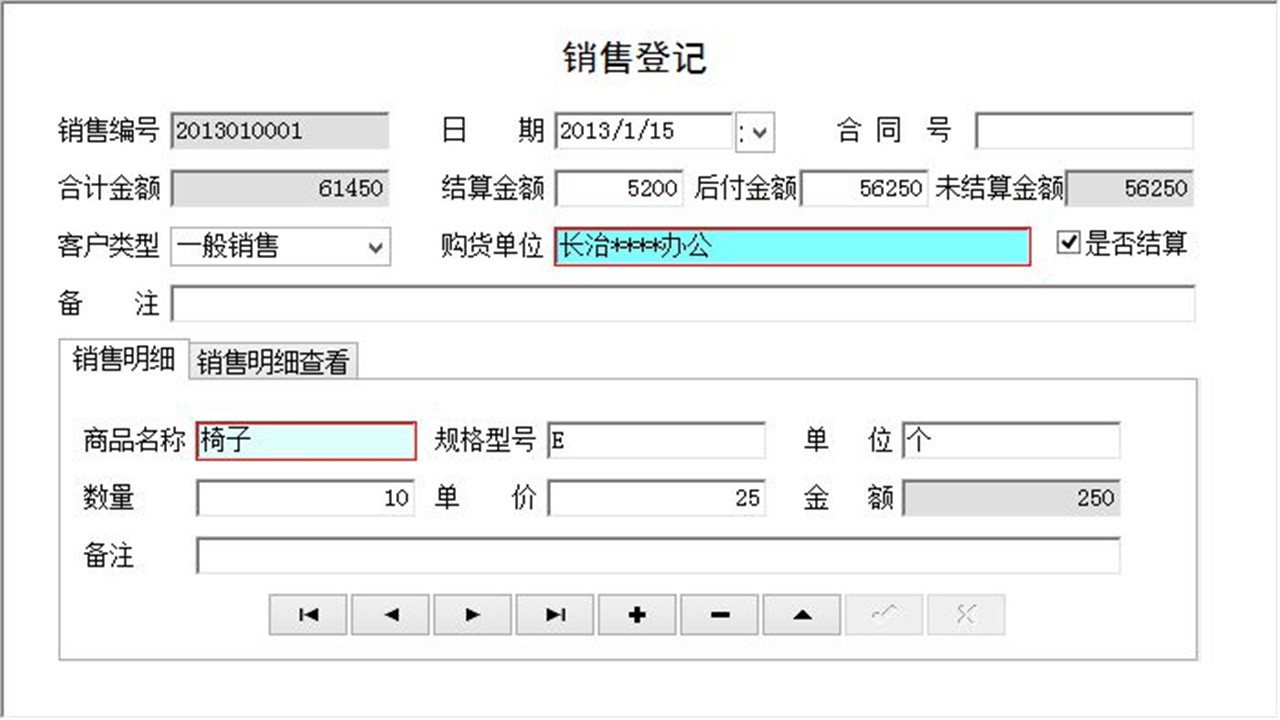1280x720 pixels.
Task: Click the X cancel icon in navigator
Action: click(965, 615)
